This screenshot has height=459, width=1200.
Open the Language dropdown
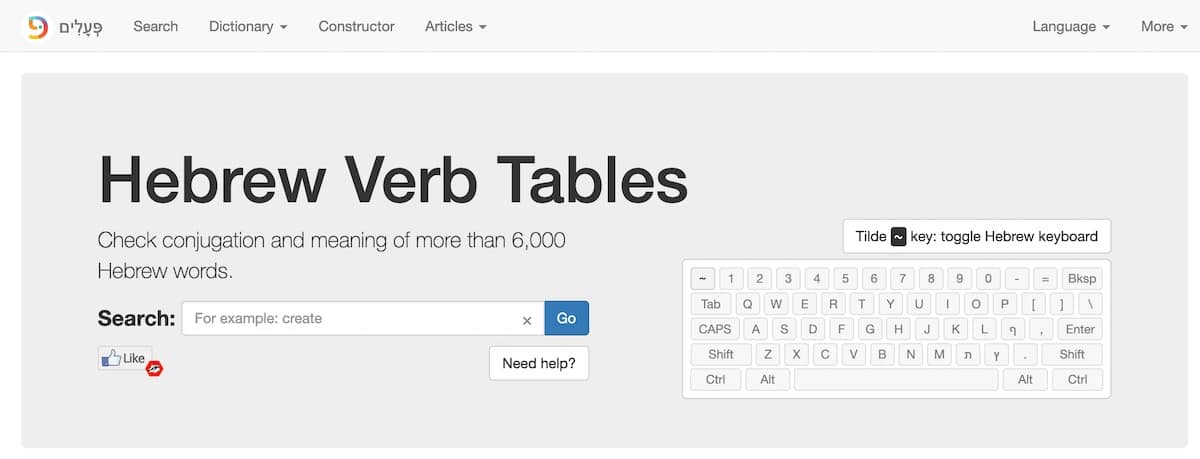pyautogui.click(x=1071, y=26)
